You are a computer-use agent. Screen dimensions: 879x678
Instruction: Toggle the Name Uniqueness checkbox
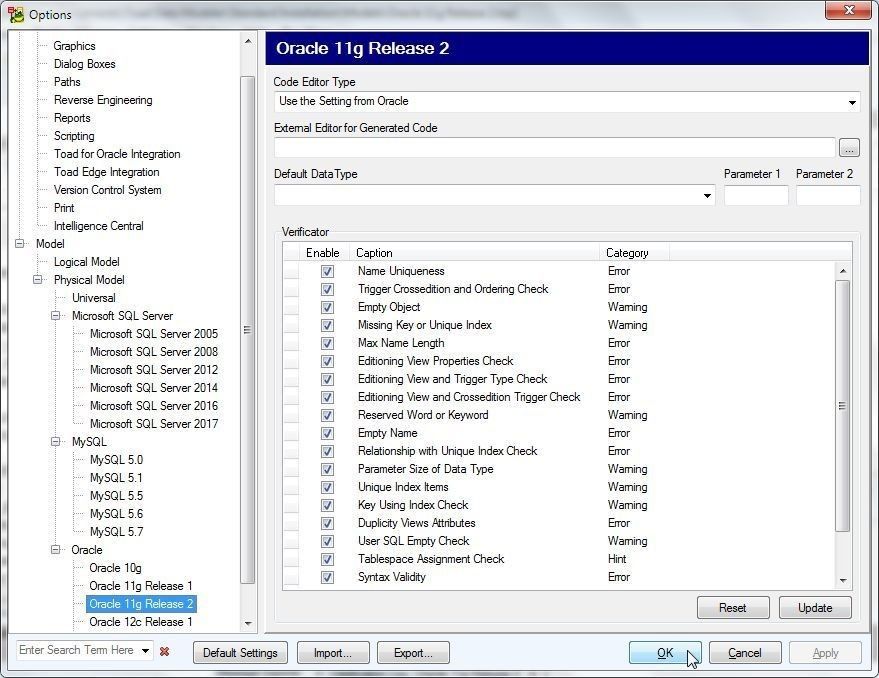327,271
